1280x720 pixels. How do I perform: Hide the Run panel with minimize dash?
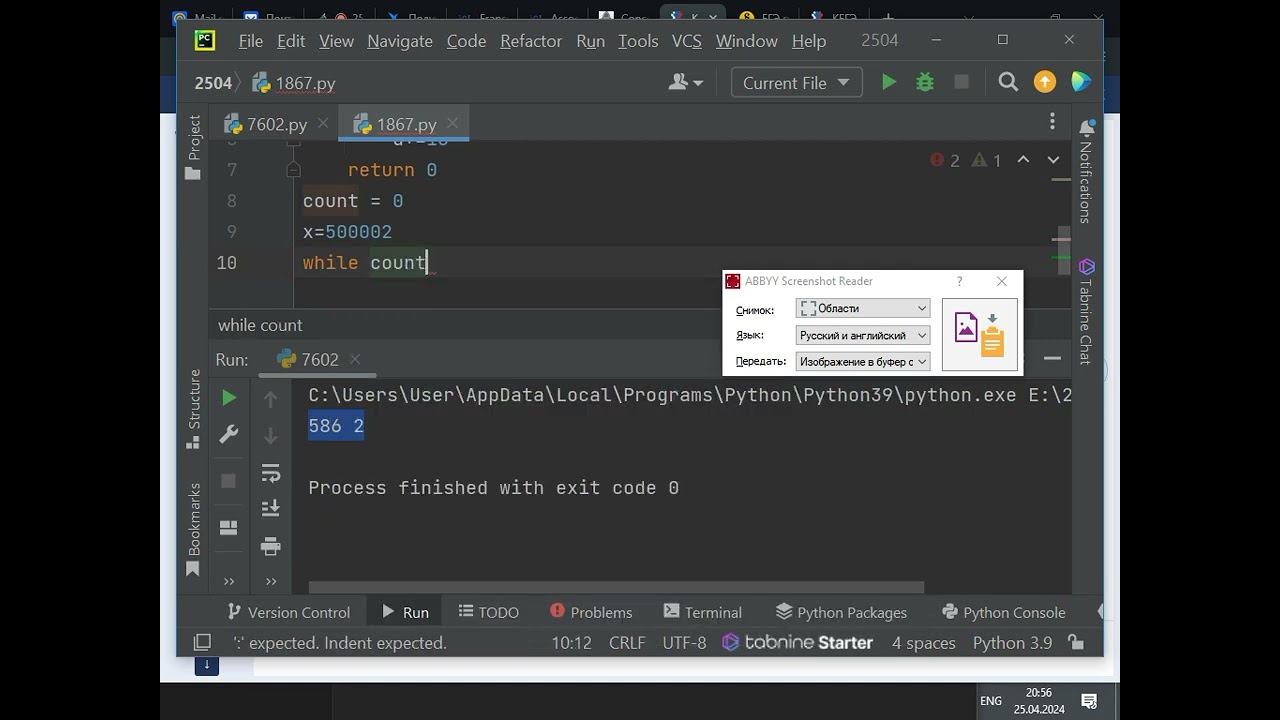(1052, 358)
